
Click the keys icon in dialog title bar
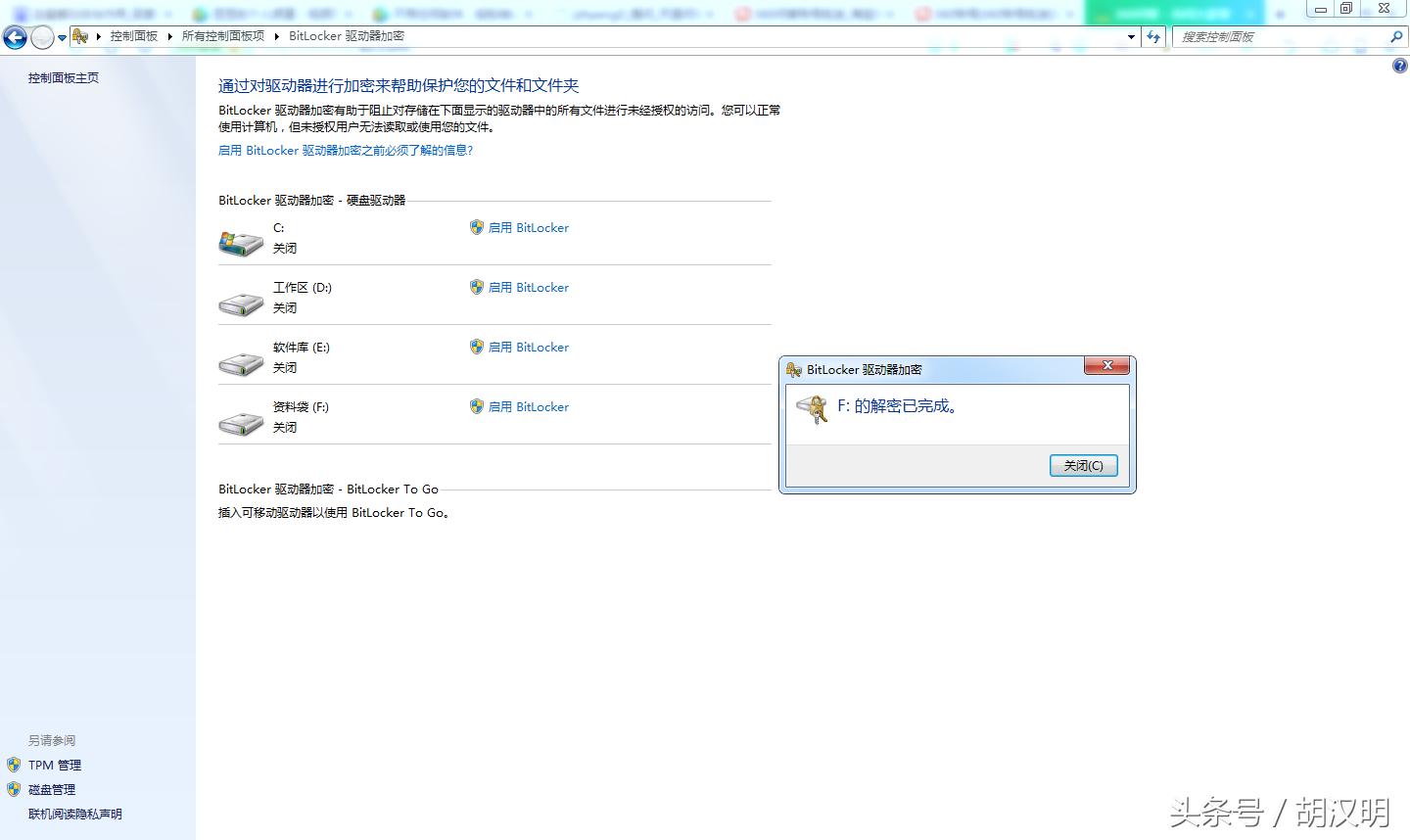tap(794, 370)
